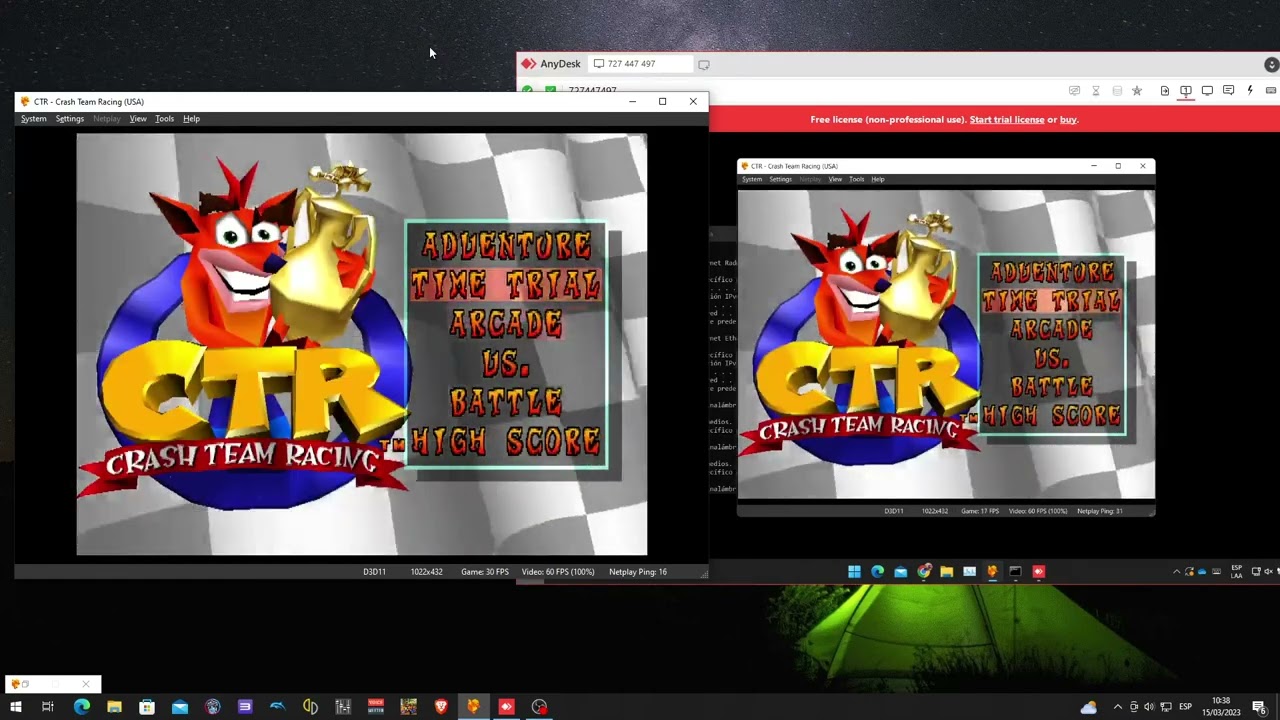Click the 1022x432 resolution status in local emulator
1280x720 pixels.
426,572
